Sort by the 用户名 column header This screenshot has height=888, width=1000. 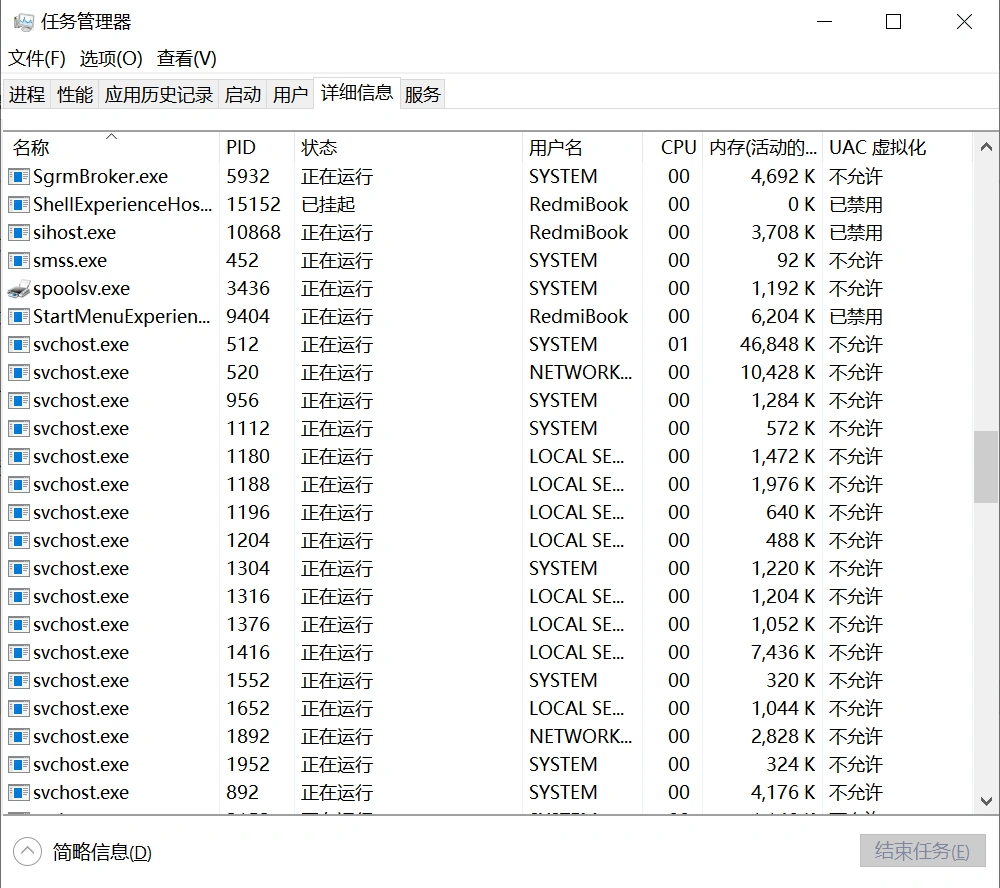tap(582, 147)
